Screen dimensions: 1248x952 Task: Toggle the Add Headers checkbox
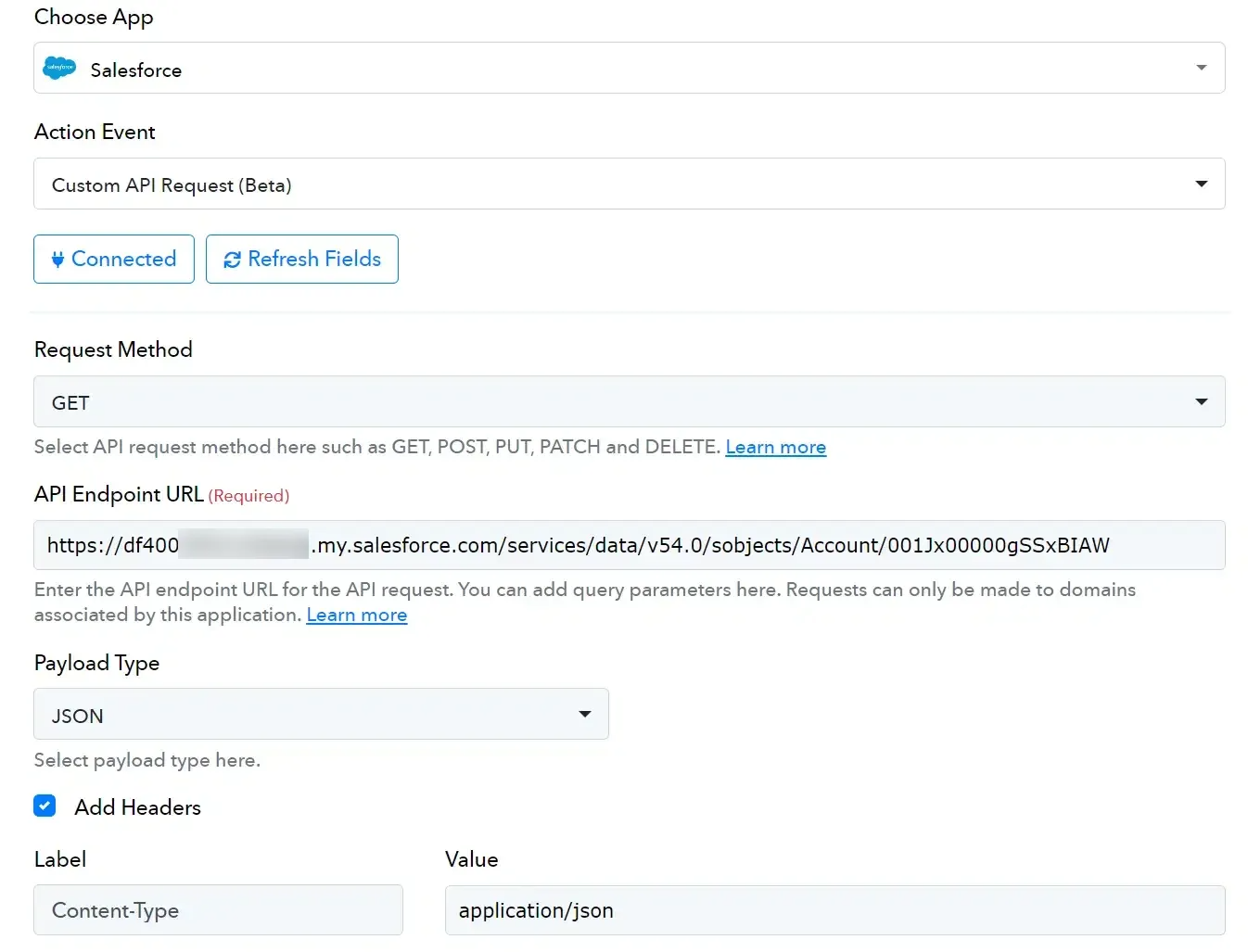pyautogui.click(x=45, y=806)
